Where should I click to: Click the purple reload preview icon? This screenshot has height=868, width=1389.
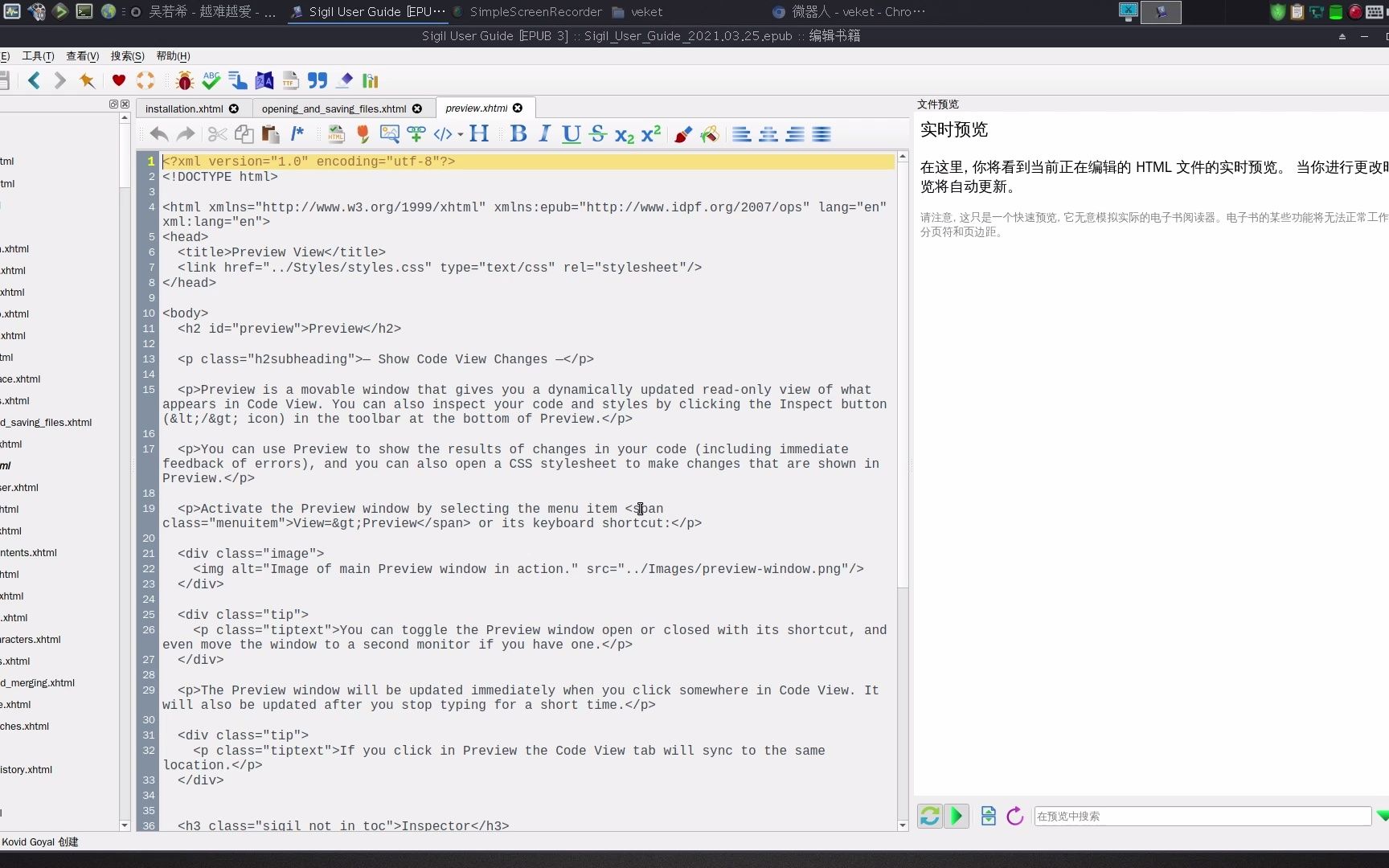(x=1015, y=816)
